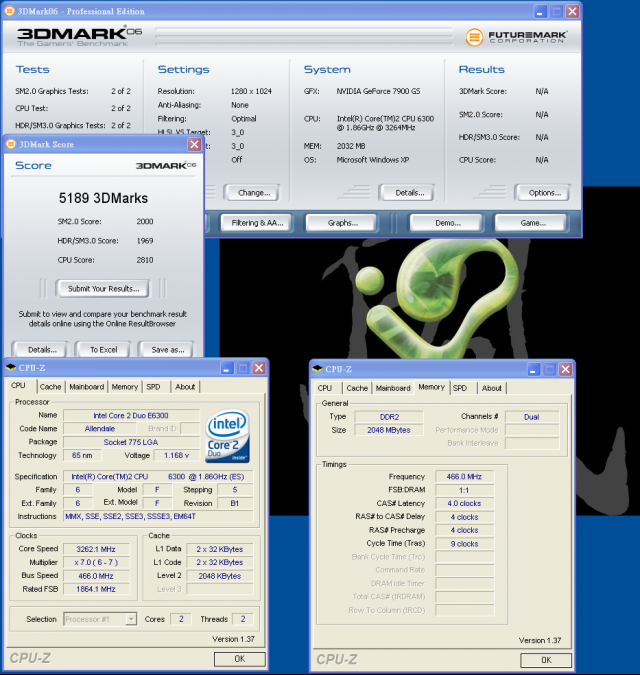This screenshot has width=640, height=675.
Task: Select SPD tab in right CPU-Z window
Action: tap(460, 388)
